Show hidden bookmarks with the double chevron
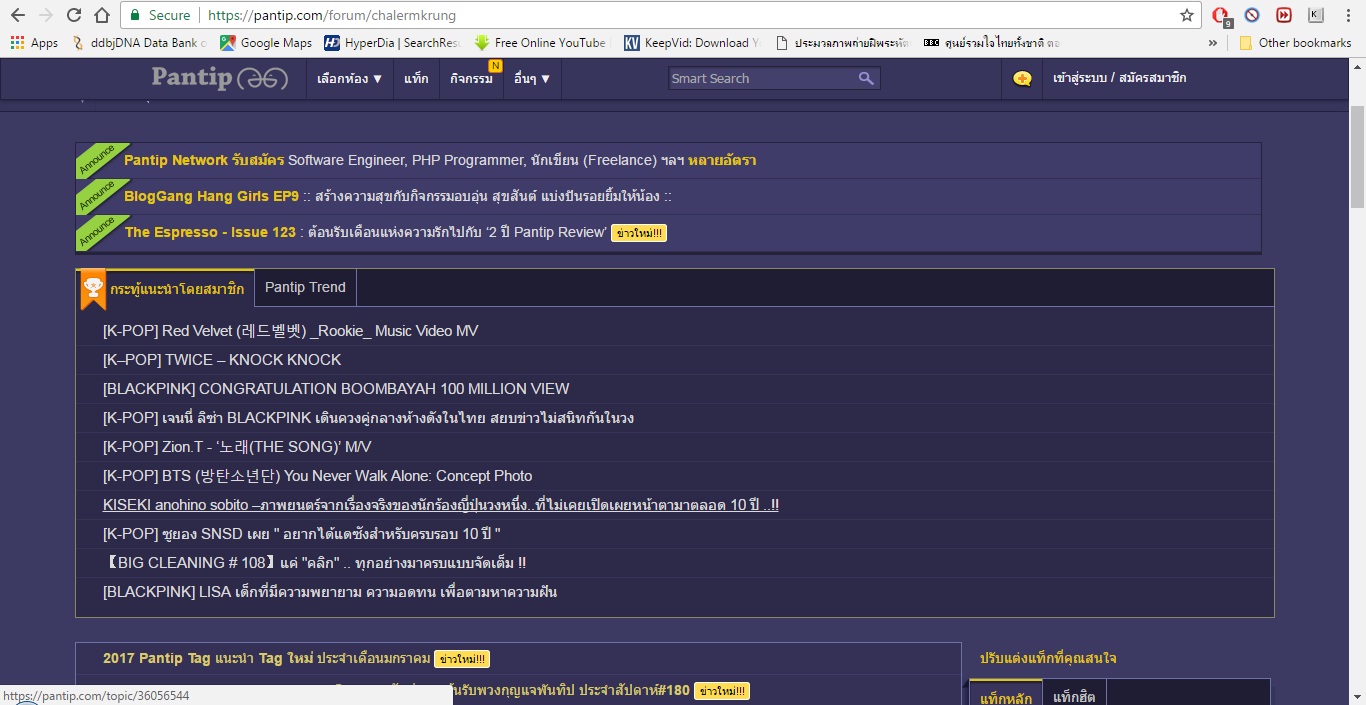This screenshot has height=705, width=1366. 1213,43
